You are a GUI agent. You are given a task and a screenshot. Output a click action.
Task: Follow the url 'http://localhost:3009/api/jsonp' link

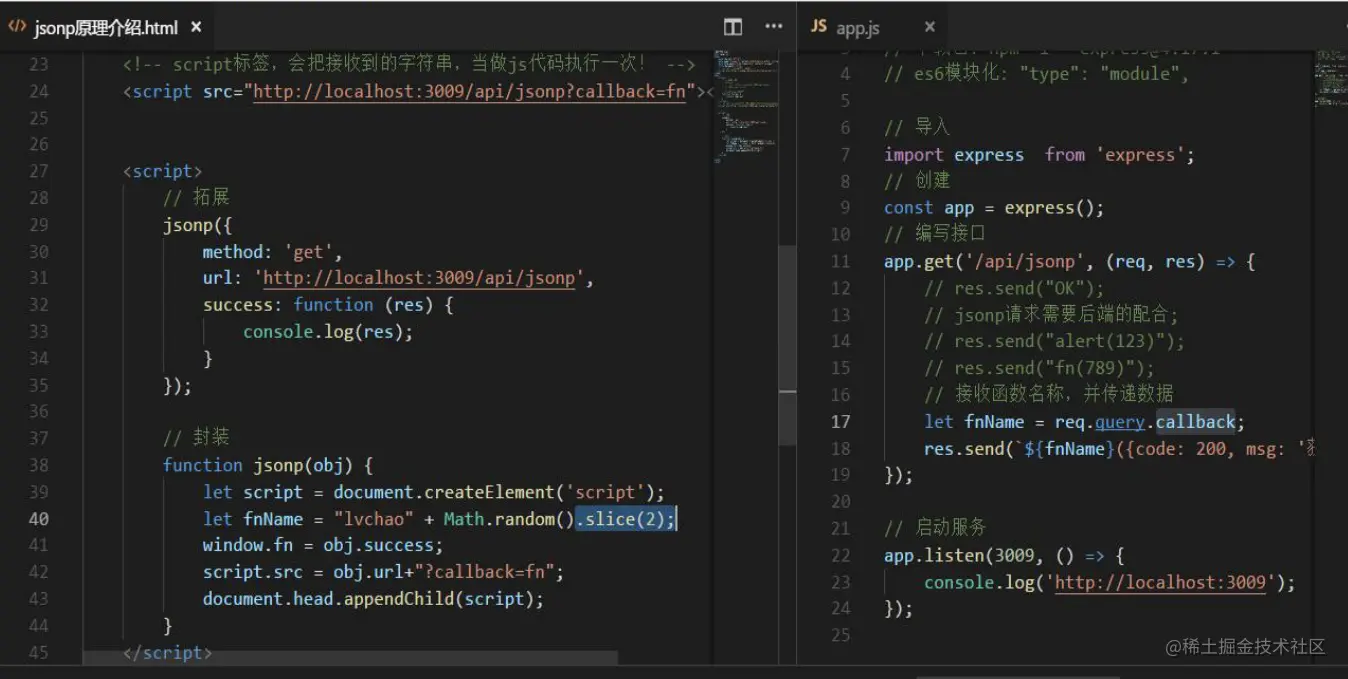tap(419, 278)
